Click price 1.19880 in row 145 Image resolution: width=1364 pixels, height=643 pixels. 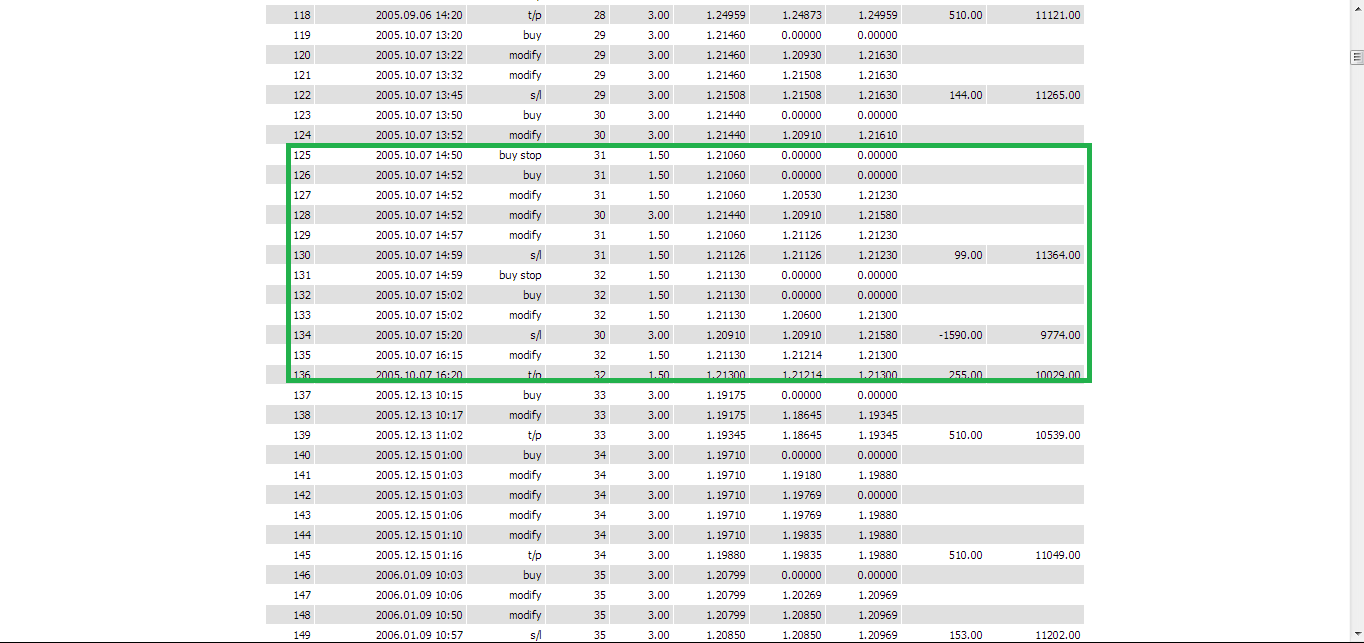tap(724, 555)
